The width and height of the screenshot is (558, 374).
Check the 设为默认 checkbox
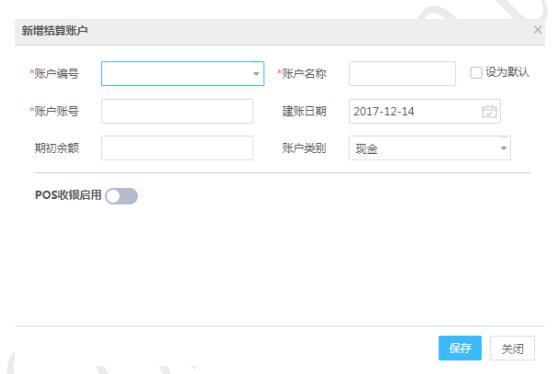pos(476,73)
